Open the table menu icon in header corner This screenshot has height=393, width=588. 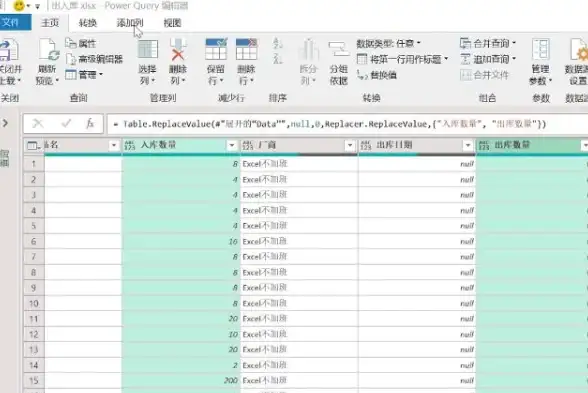(33, 146)
